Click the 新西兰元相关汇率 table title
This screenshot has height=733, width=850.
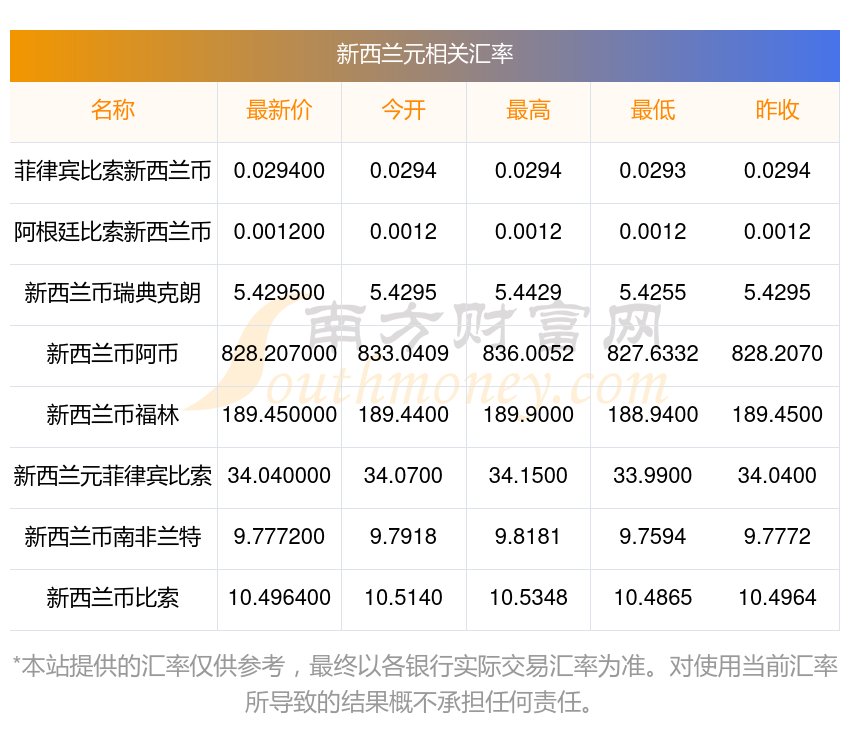point(425,54)
